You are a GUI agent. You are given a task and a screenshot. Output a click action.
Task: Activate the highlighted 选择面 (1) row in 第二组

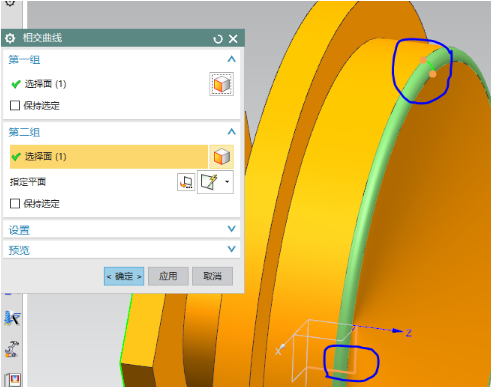(x=109, y=157)
